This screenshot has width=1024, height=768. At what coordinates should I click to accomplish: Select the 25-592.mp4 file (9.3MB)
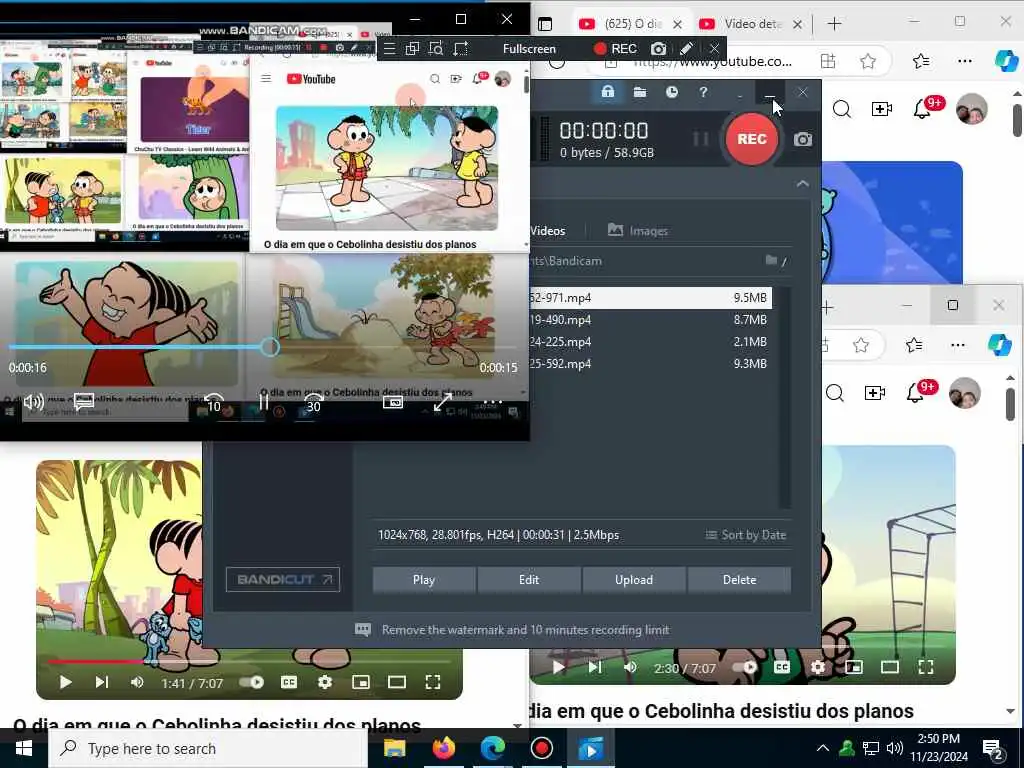[x=651, y=364]
